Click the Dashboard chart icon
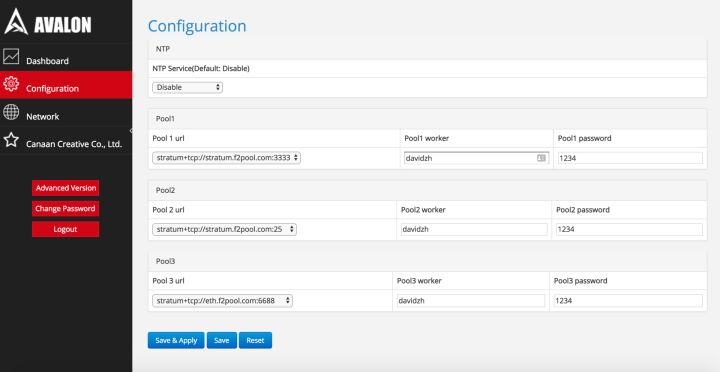Image resolution: width=720 pixels, height=372 pixels. click(x=11, y=56)
